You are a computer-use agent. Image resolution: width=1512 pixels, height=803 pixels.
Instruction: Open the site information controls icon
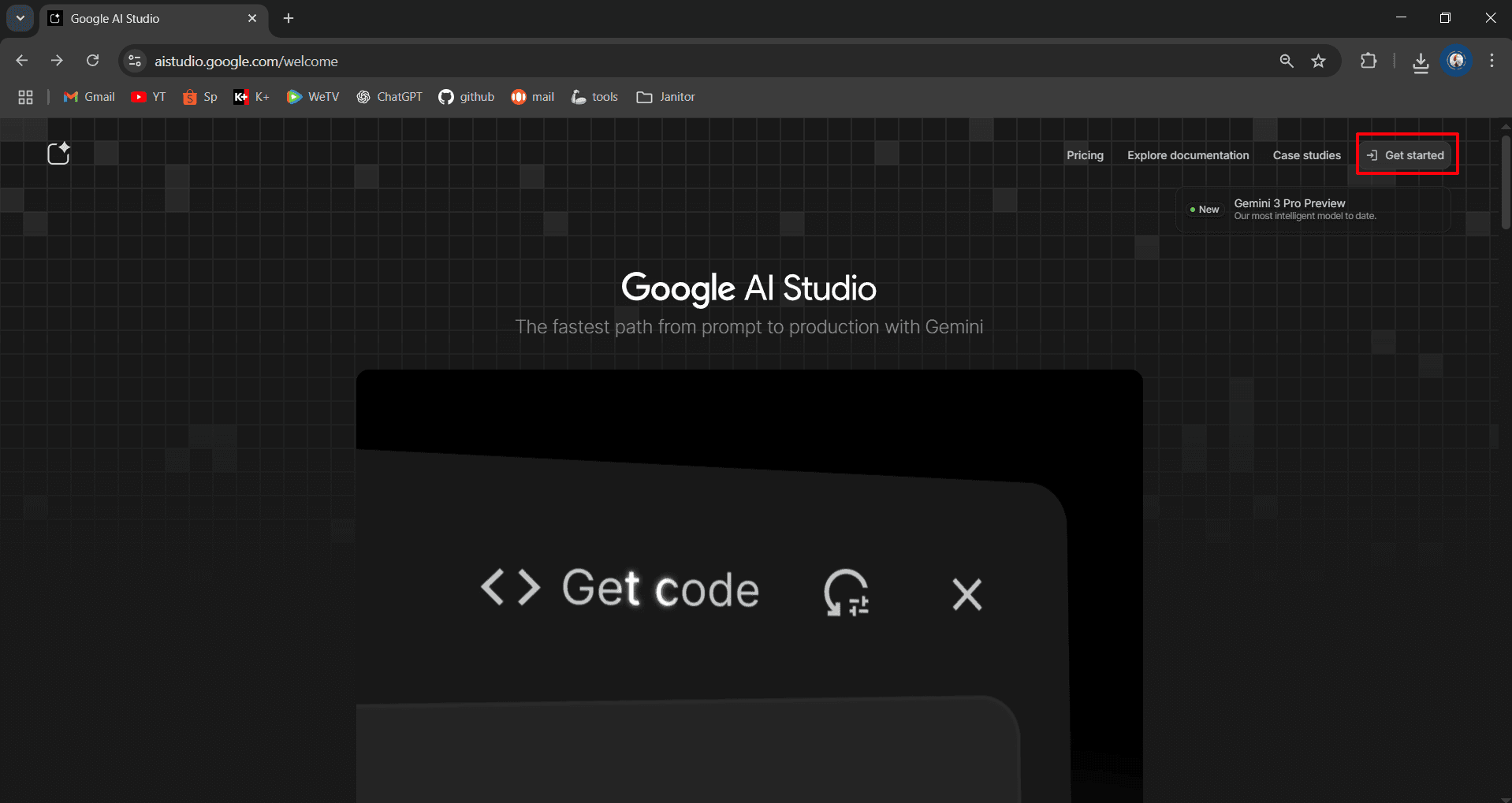click(134, 61)
